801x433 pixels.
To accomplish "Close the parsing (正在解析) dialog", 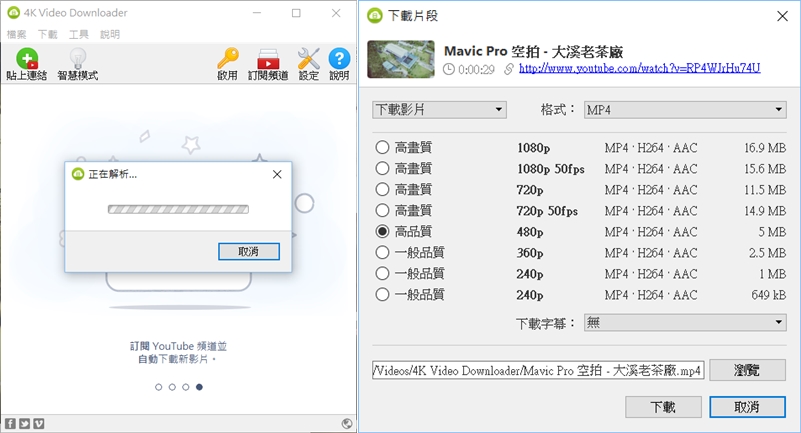I will pos(277,175).
